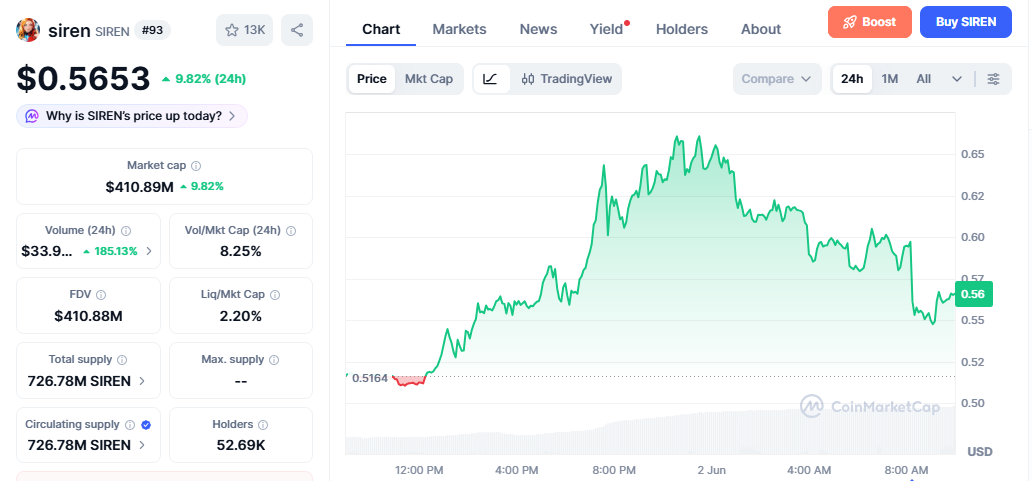The width and height of the screenshot is (1032, 481).
Task: Open the share icon button
Action: pyautogui.click(x=297, y=30)
